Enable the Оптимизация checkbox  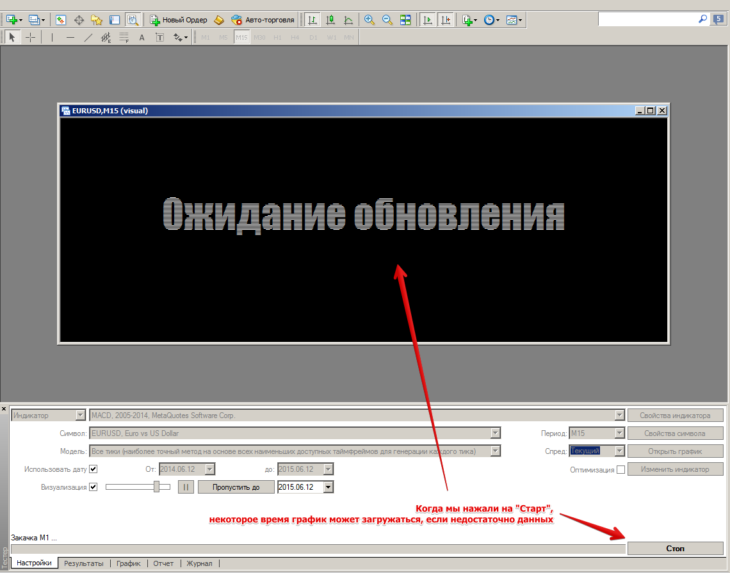tap(621, 469)
